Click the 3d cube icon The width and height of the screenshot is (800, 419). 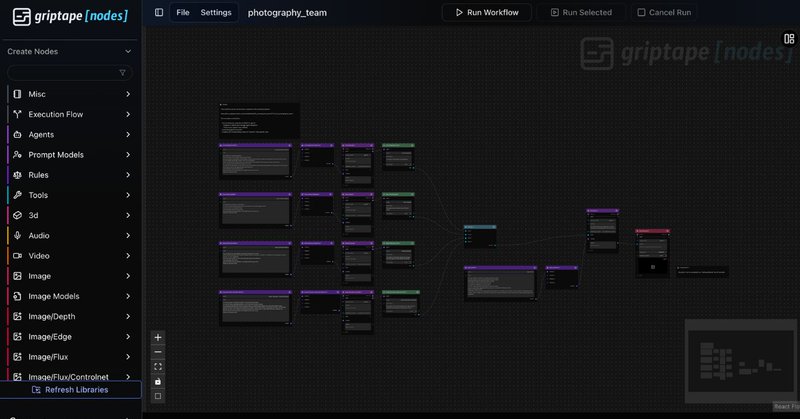pos(17,215)
